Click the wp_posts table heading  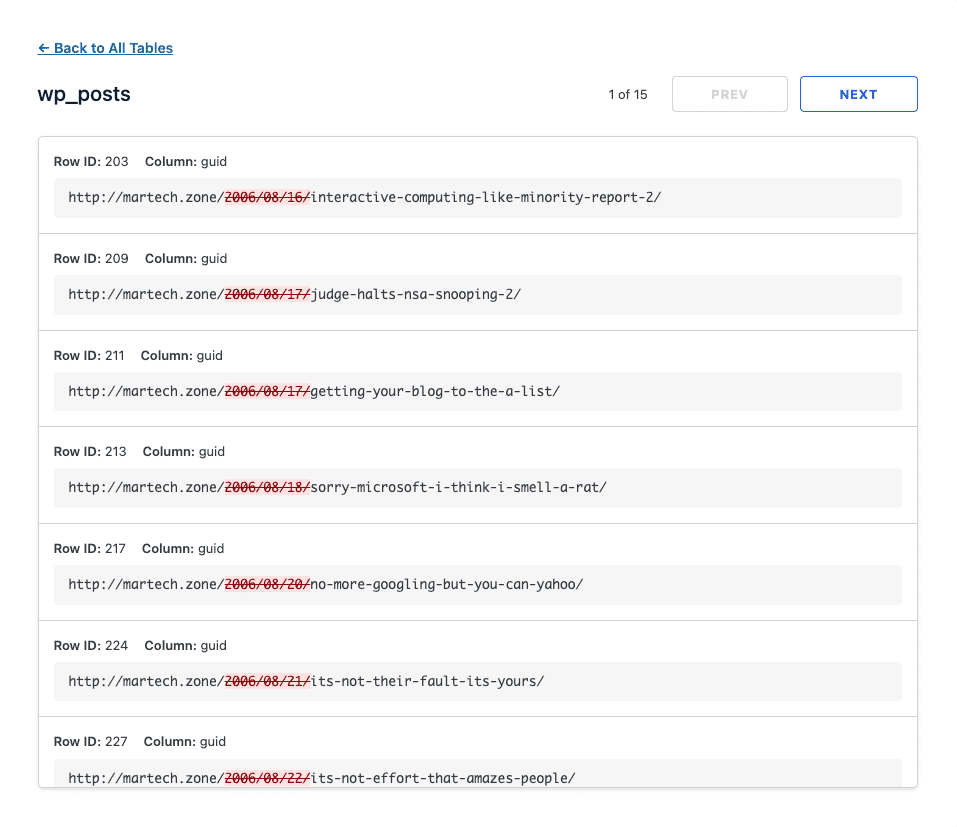click(84, 94)
